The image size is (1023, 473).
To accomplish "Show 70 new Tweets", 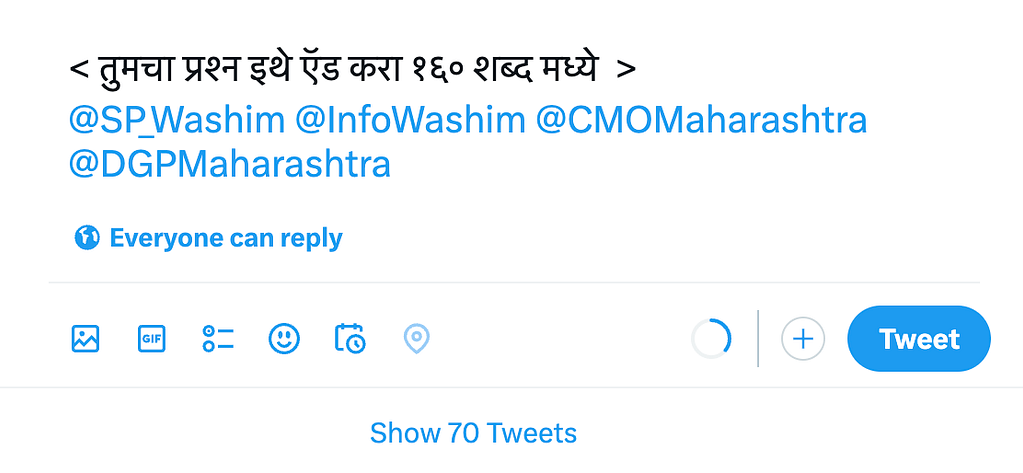I will click(473, 433).
